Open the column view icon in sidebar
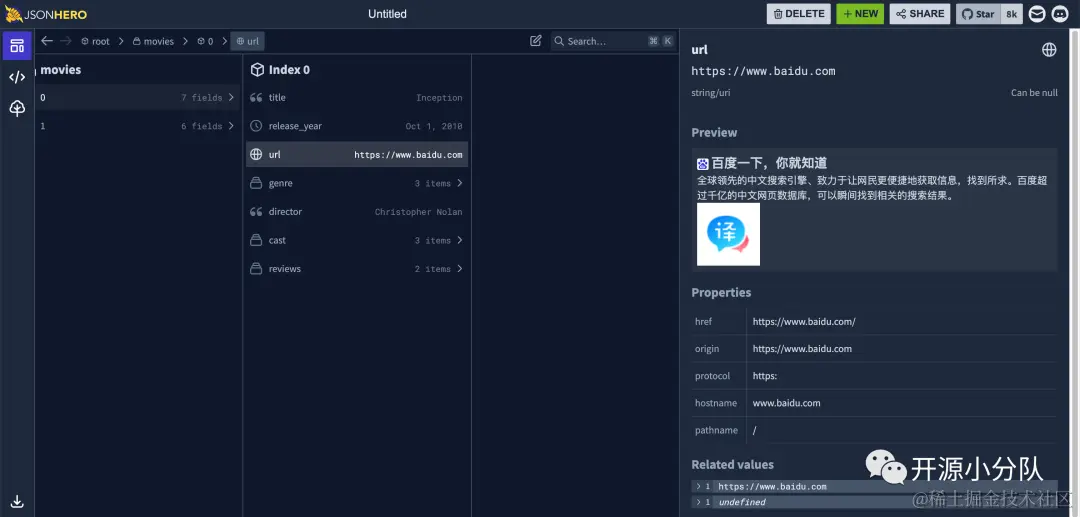Image resolution: width=1080 pixels, height=517 pixels. coord(17,45)
